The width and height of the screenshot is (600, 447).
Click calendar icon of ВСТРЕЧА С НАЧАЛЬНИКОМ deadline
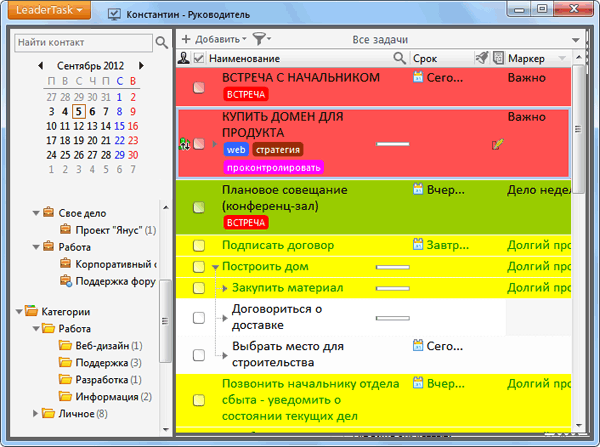click(418, 77)
